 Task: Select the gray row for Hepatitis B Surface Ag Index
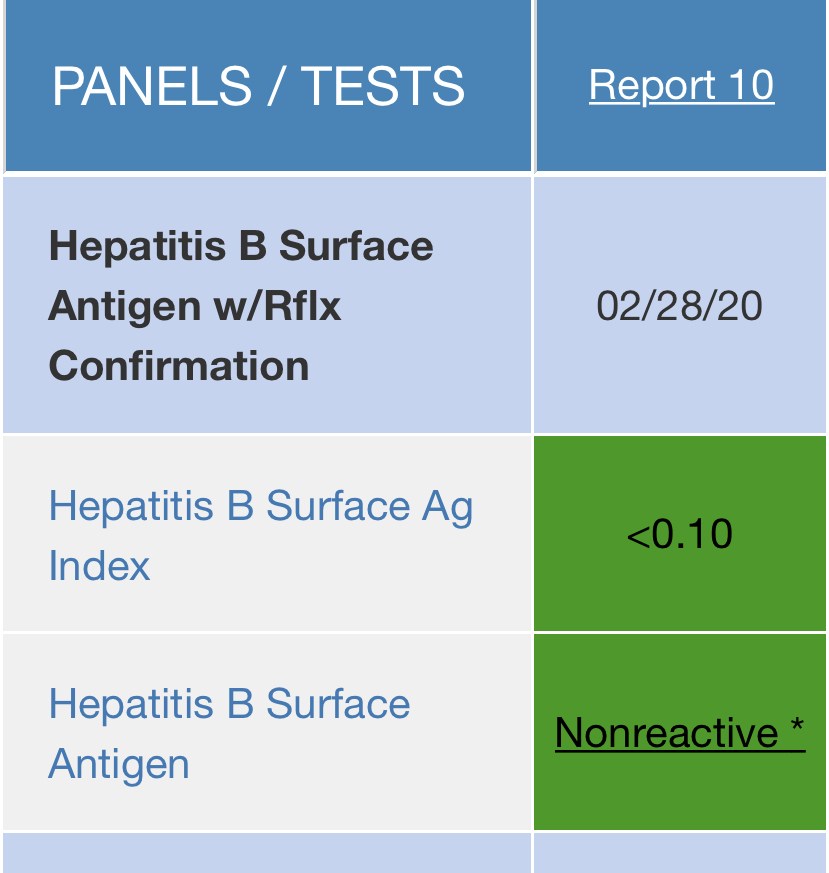click(414, 533)
